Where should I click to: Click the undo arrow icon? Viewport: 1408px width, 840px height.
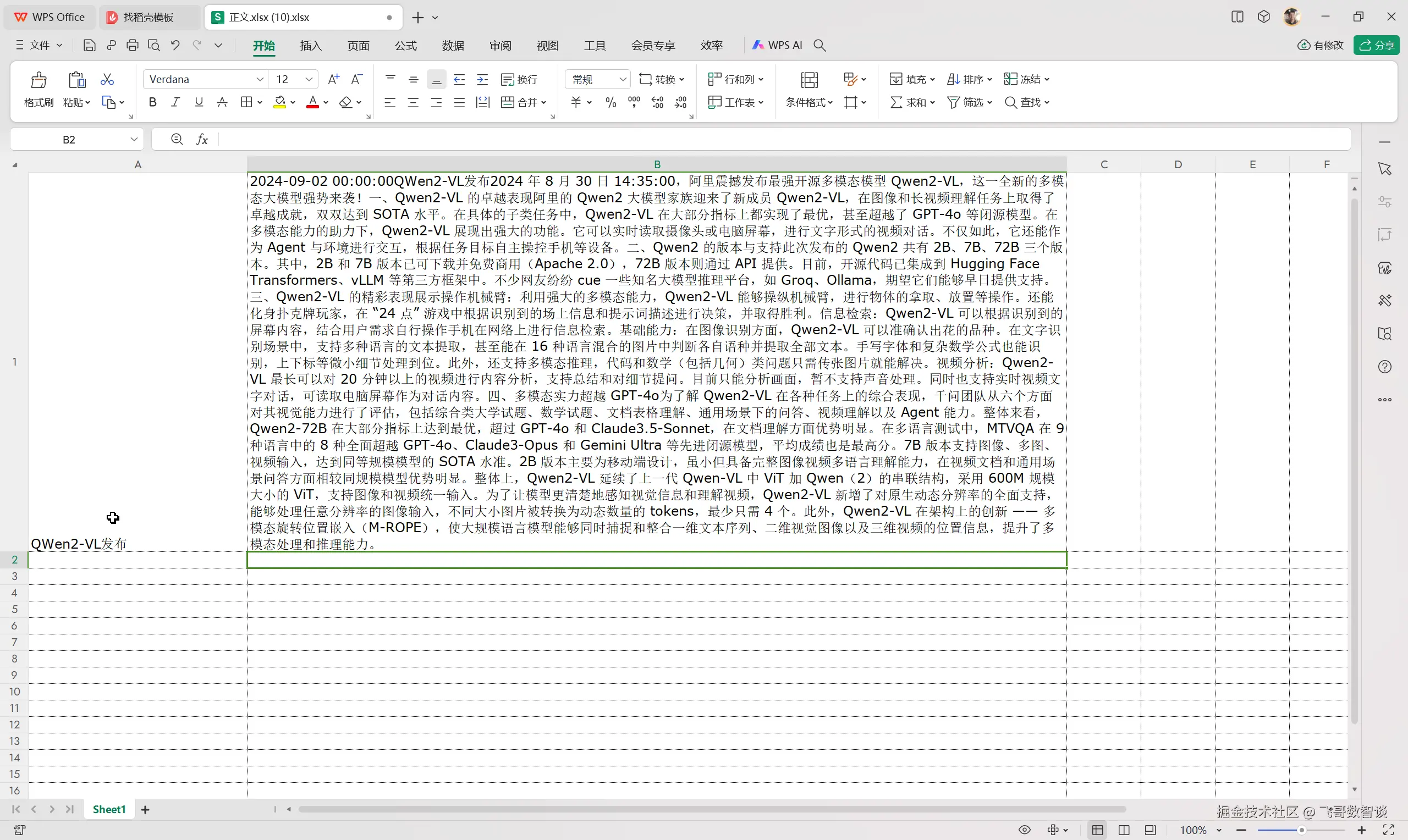(x=175, y=45)
